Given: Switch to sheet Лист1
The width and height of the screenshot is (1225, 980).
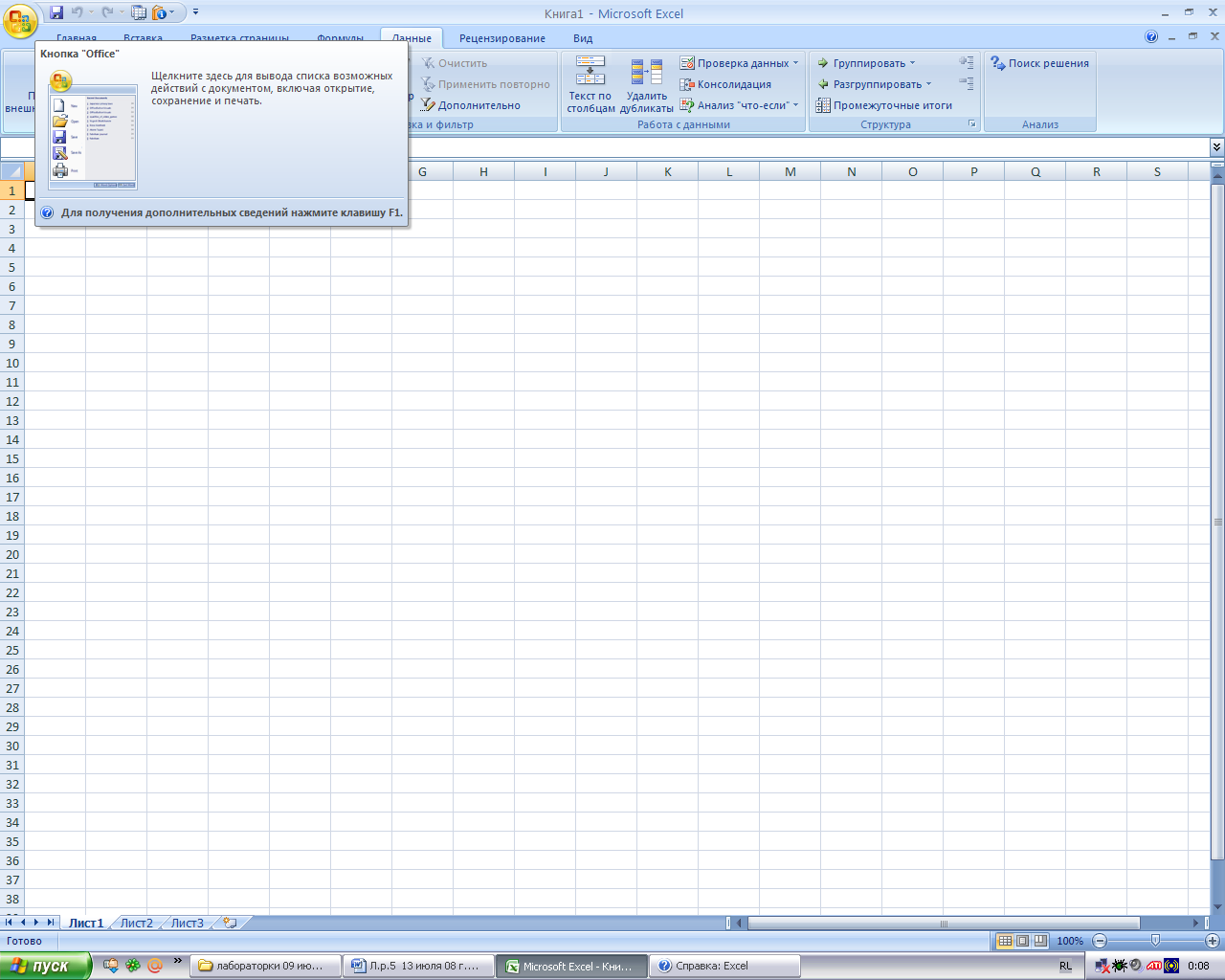Looking at the screenshot, I should coord(85,924).
